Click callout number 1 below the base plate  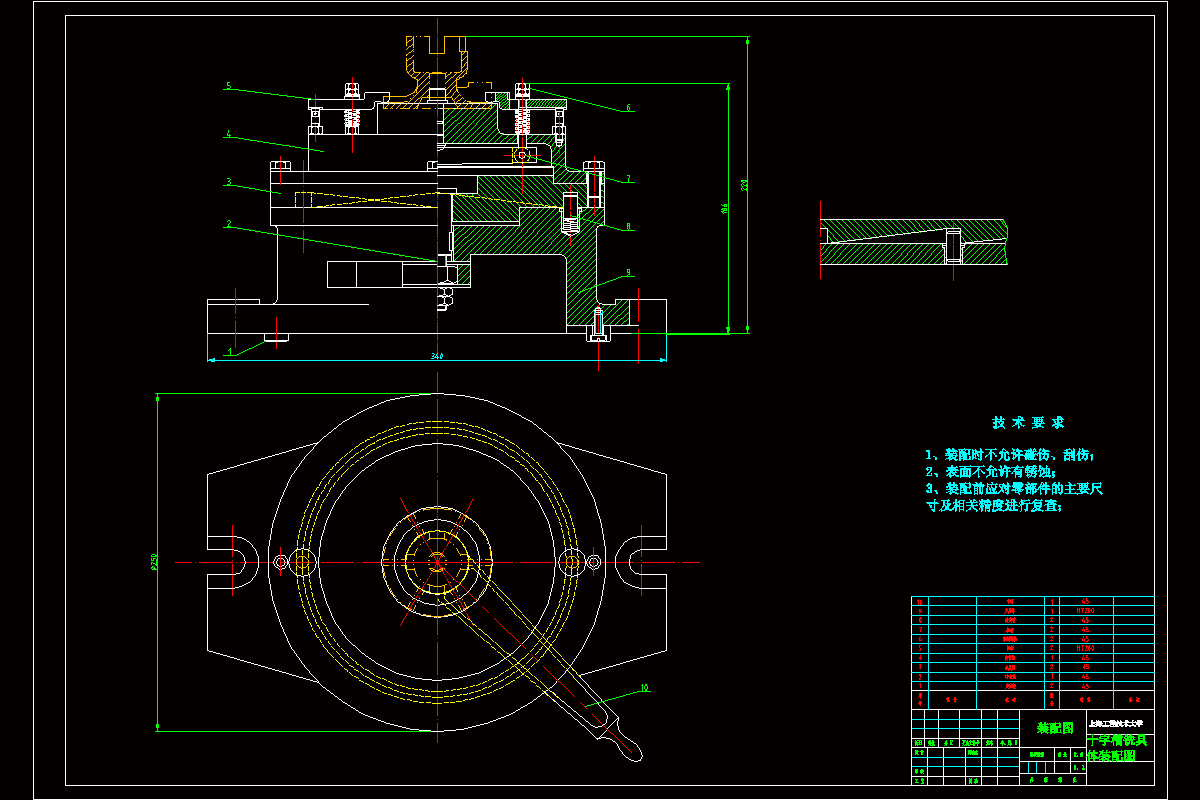coord(229,351)
